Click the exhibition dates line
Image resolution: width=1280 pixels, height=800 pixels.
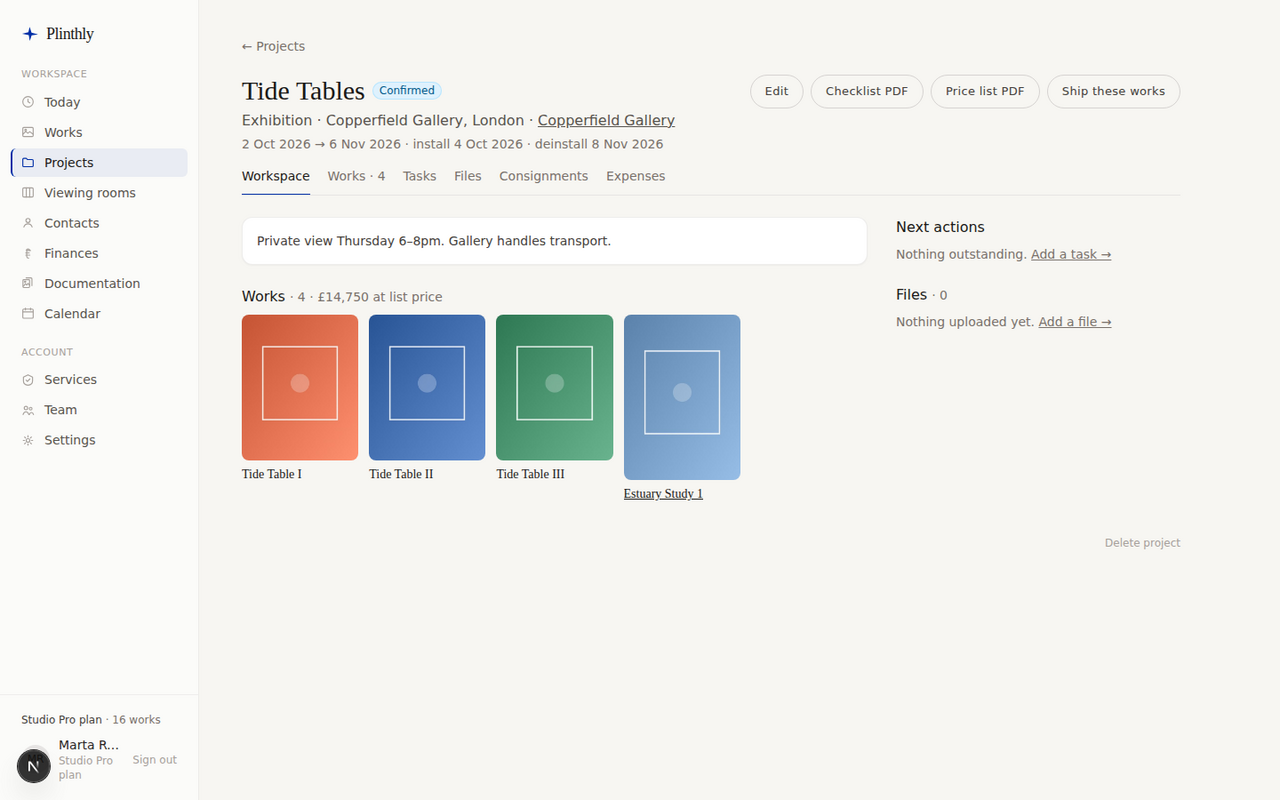(452, 144)
